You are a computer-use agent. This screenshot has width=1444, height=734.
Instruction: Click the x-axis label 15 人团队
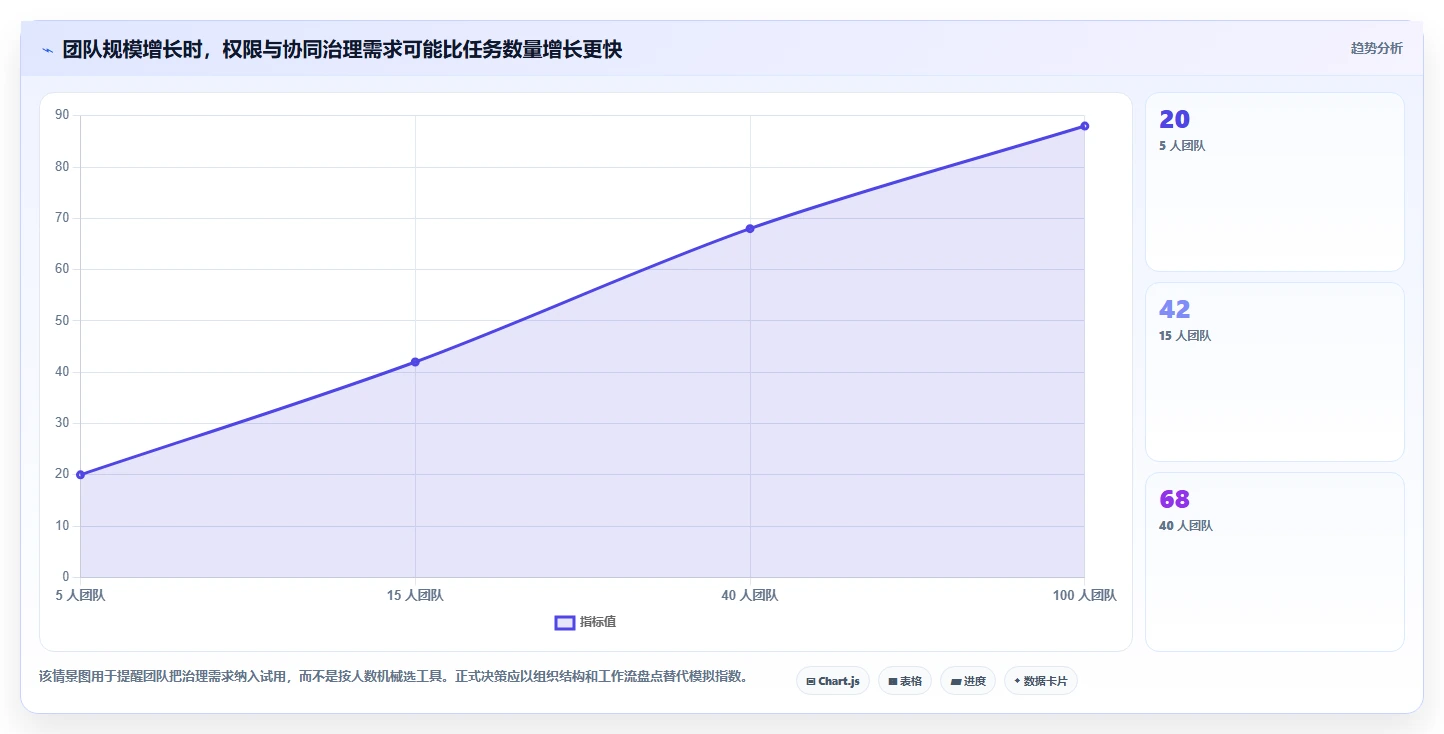[415, 596]
